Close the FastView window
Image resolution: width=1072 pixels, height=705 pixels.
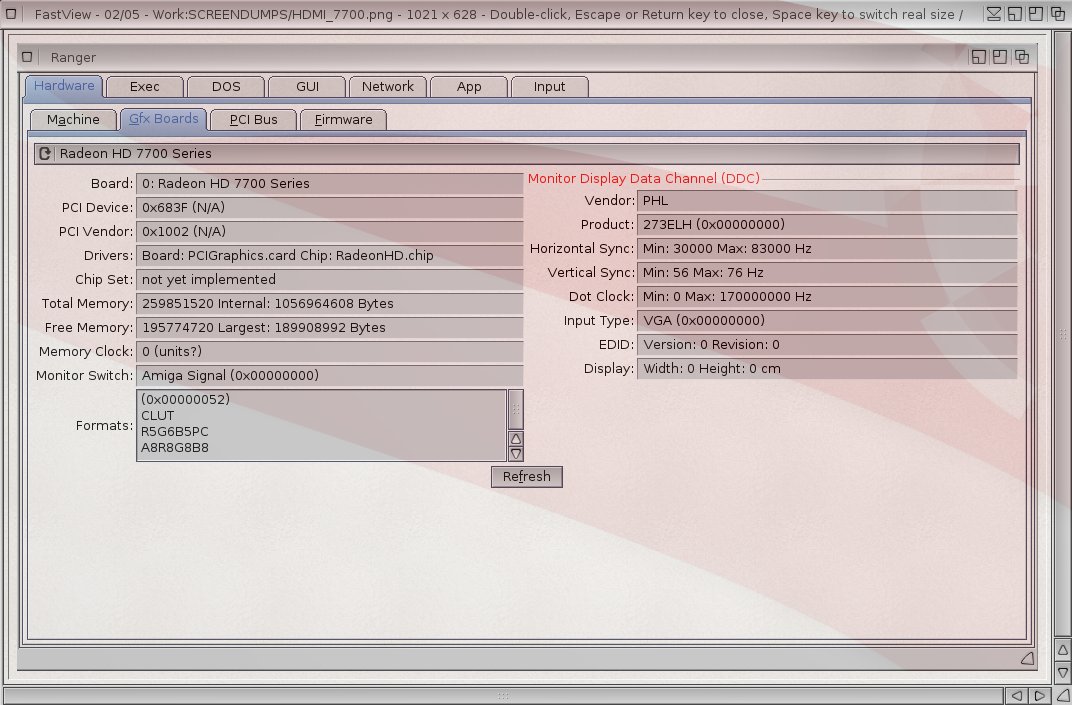click(x=11, y=14)
